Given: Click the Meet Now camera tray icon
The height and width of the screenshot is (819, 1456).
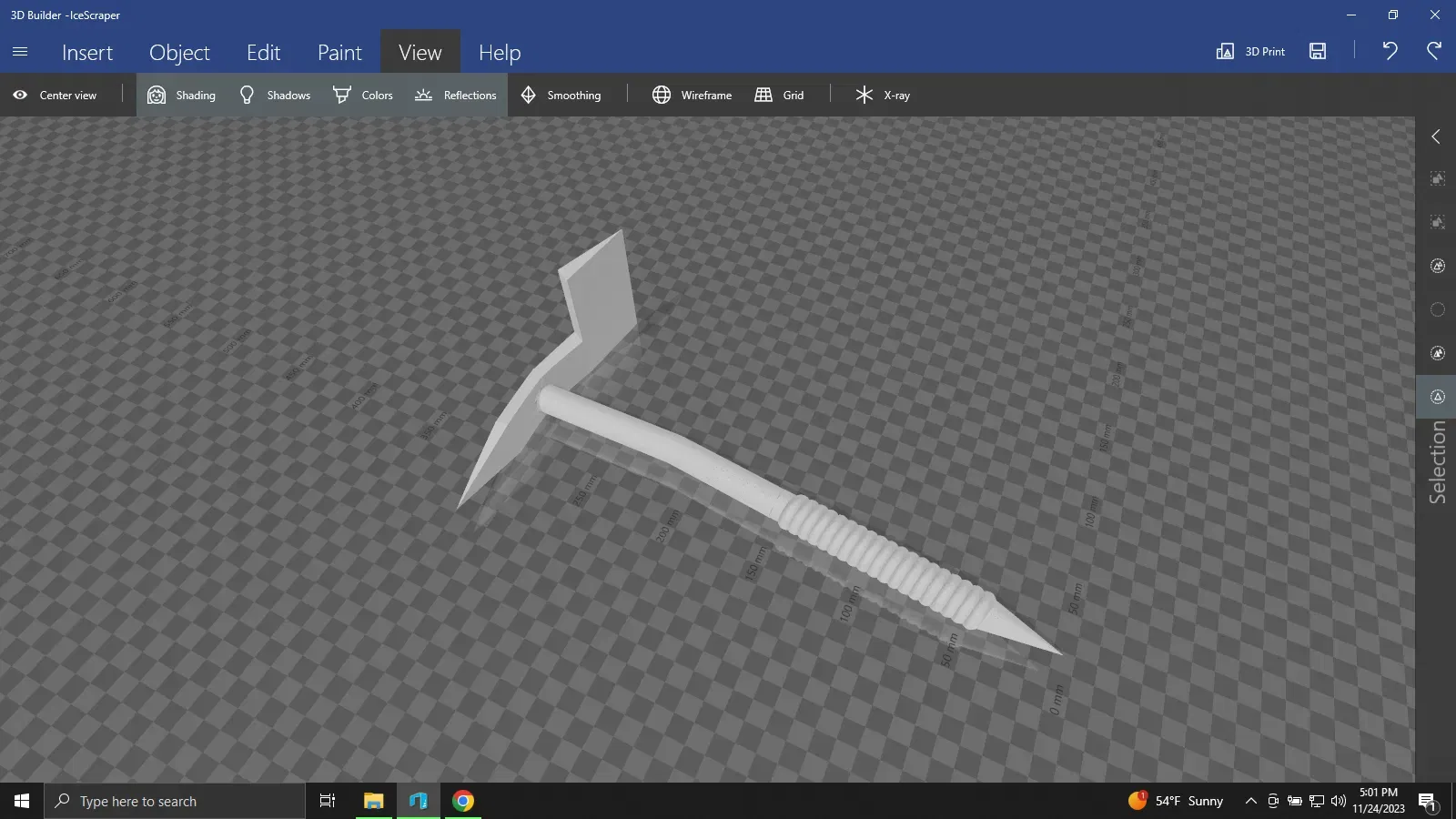Looking at the screenshot, I should coord(1273,801).
